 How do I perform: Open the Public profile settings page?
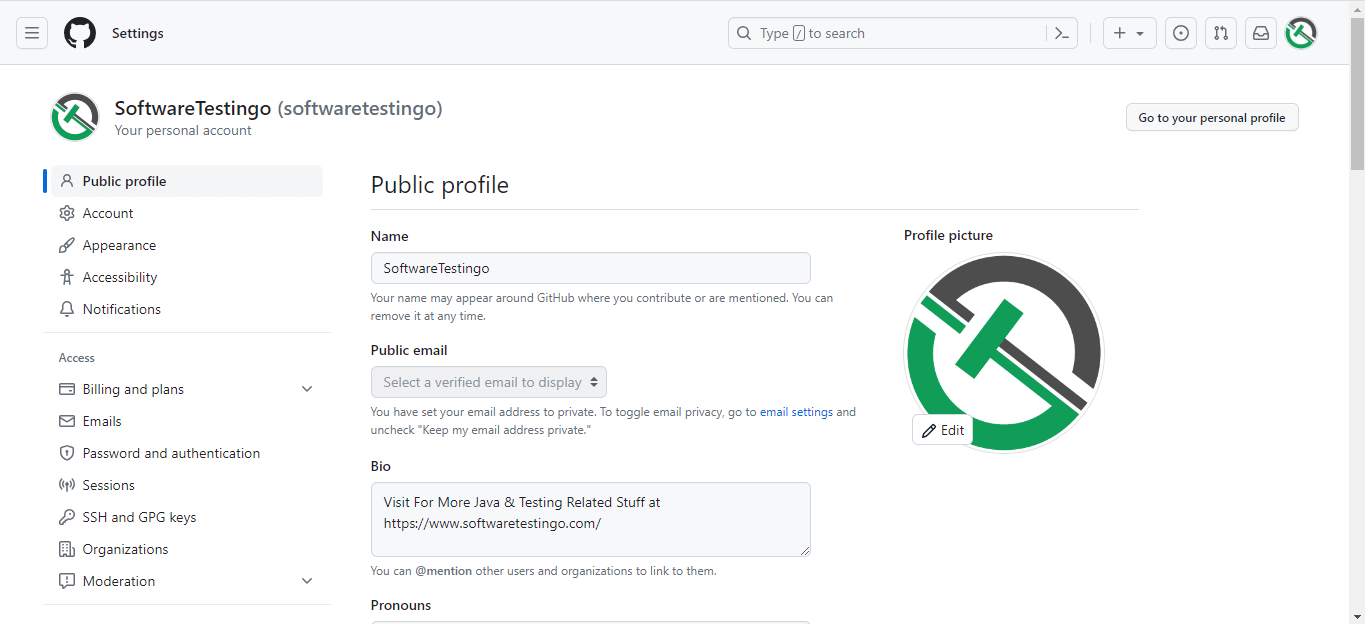tap(187, 181)
